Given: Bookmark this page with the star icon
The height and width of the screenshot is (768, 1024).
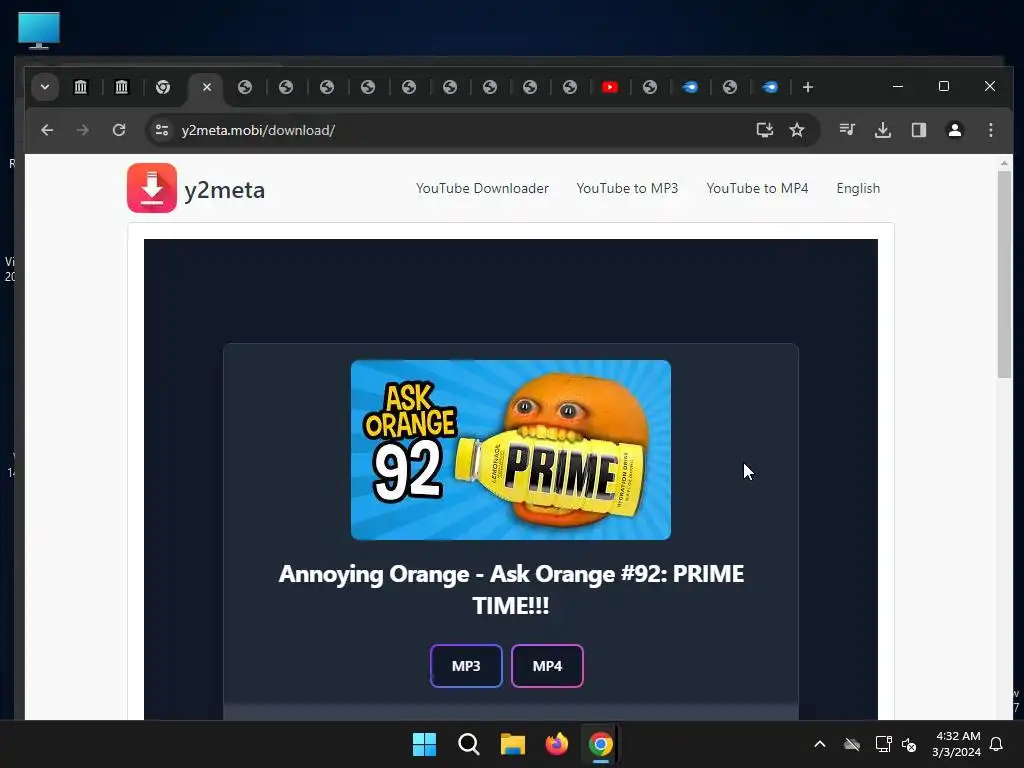Looking at the screenshot, I should [797, 130].
